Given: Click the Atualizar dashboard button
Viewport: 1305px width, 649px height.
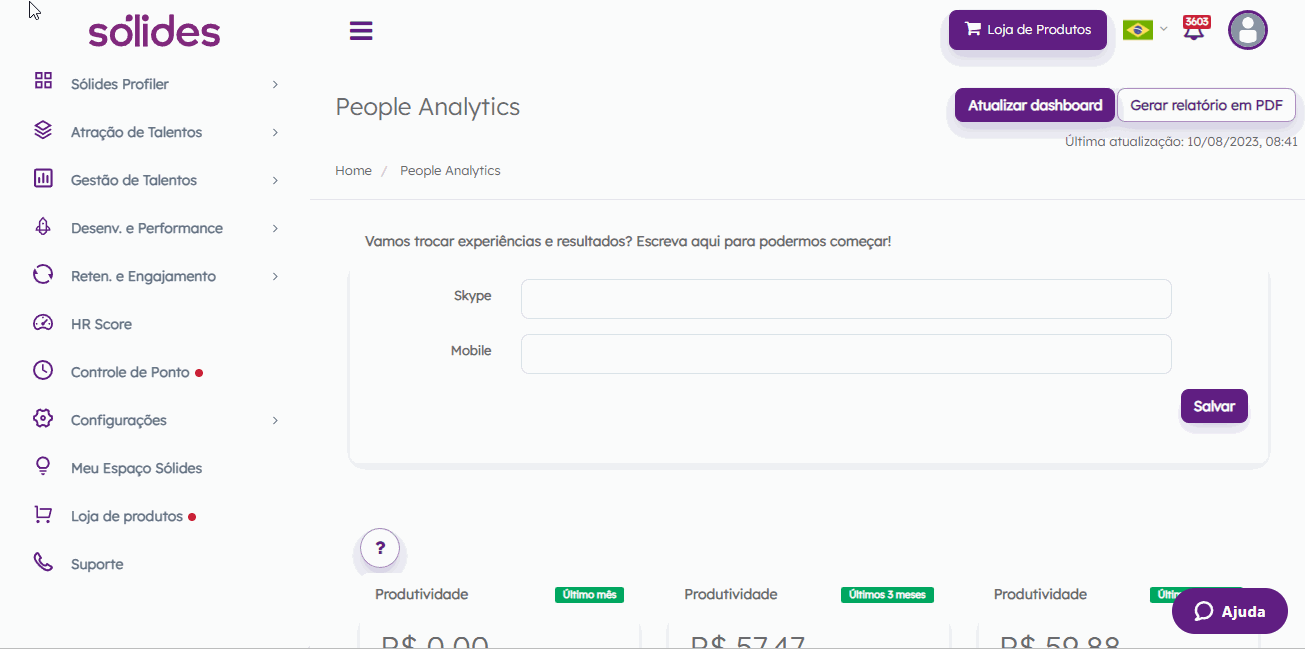Looking at the screenshot, I should point(1035,105).
